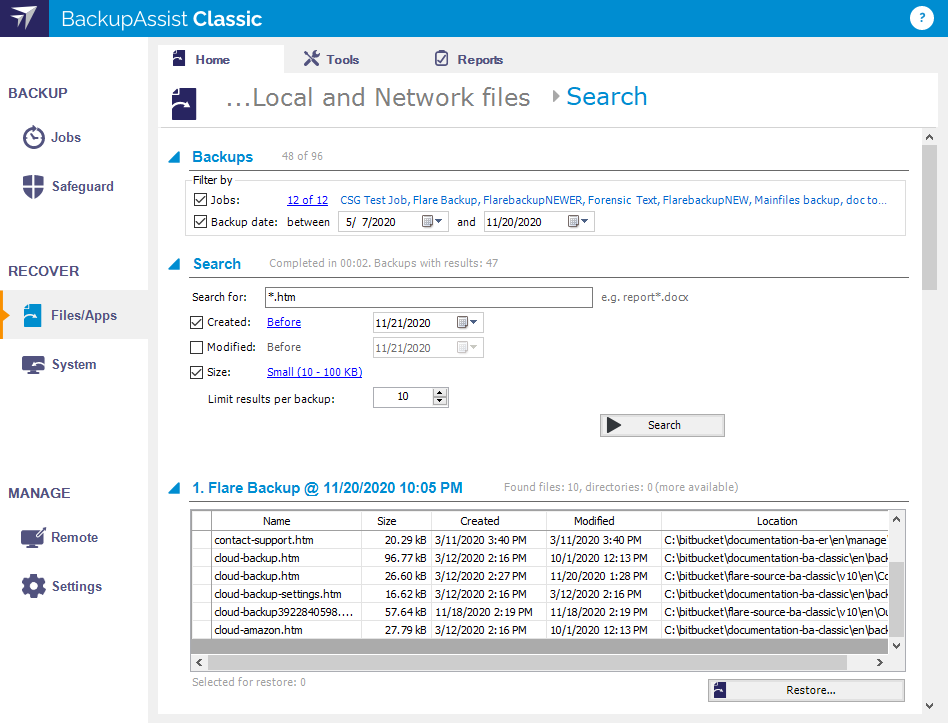Collapse the Backups section triangle
The width and height of the screenshot is (948, 723).
point(174,157)
